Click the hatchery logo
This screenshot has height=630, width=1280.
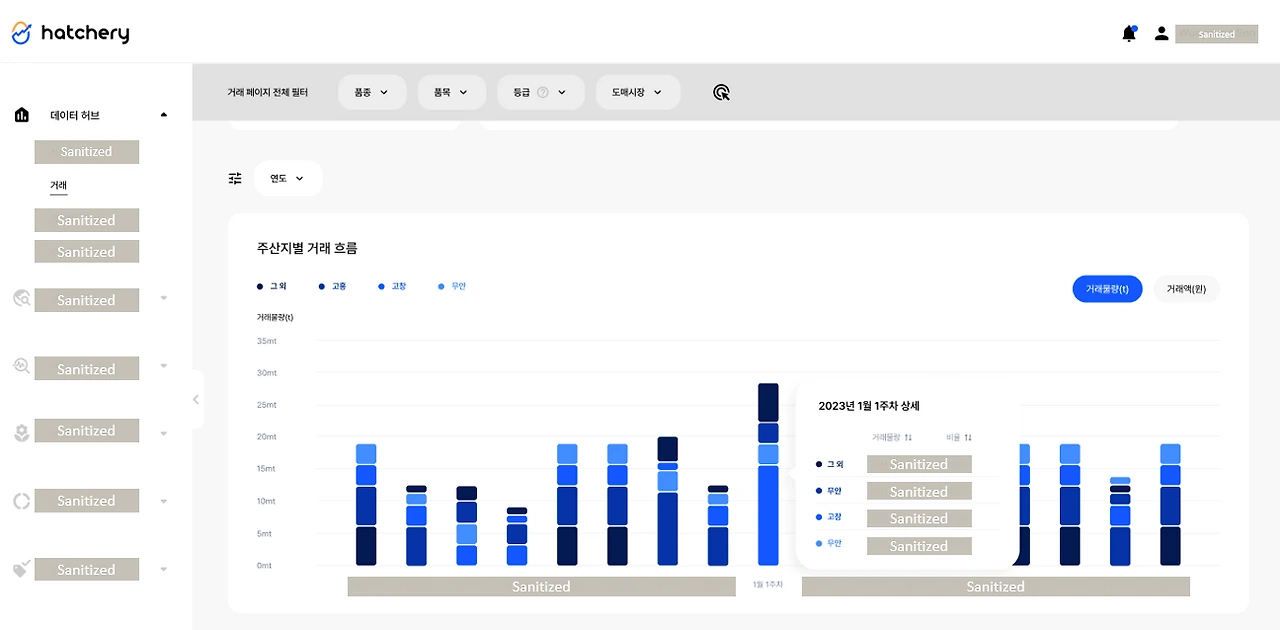click(70, 33)
